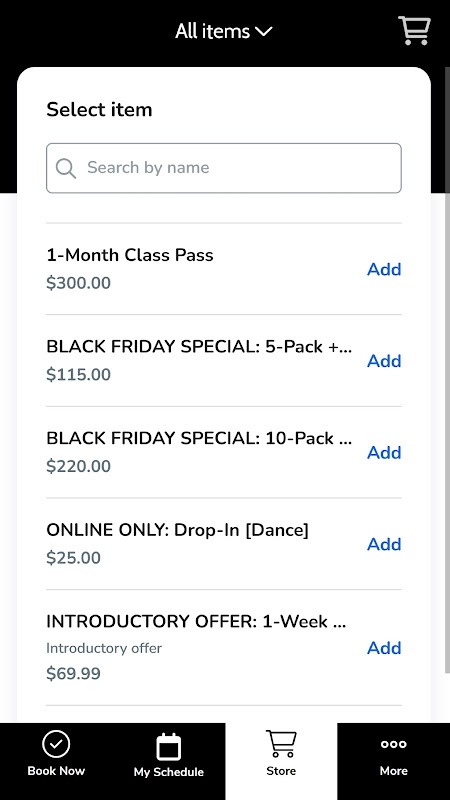Tap the Book Now checkmark icon

[x=56, y=744]
